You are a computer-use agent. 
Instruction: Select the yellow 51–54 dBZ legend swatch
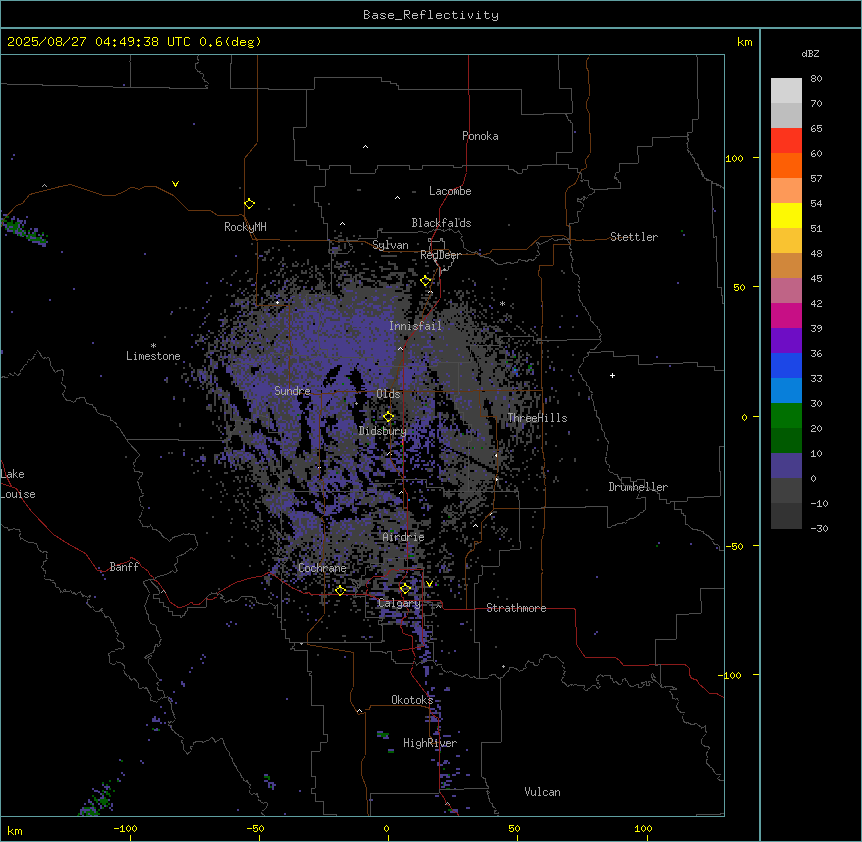coord(786,215)
